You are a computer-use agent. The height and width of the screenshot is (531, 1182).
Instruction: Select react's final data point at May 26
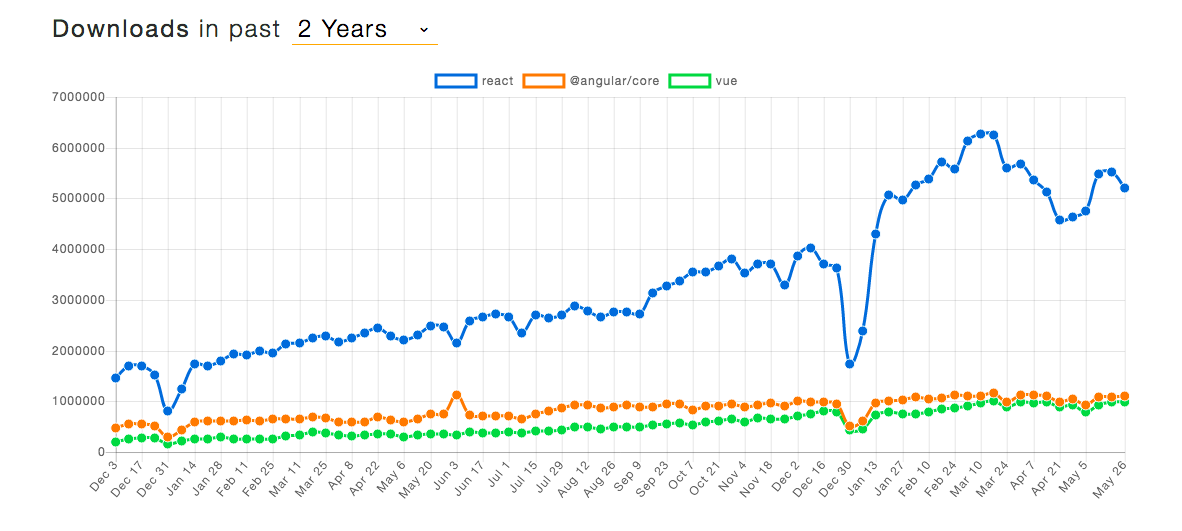tap(1125, 188)
